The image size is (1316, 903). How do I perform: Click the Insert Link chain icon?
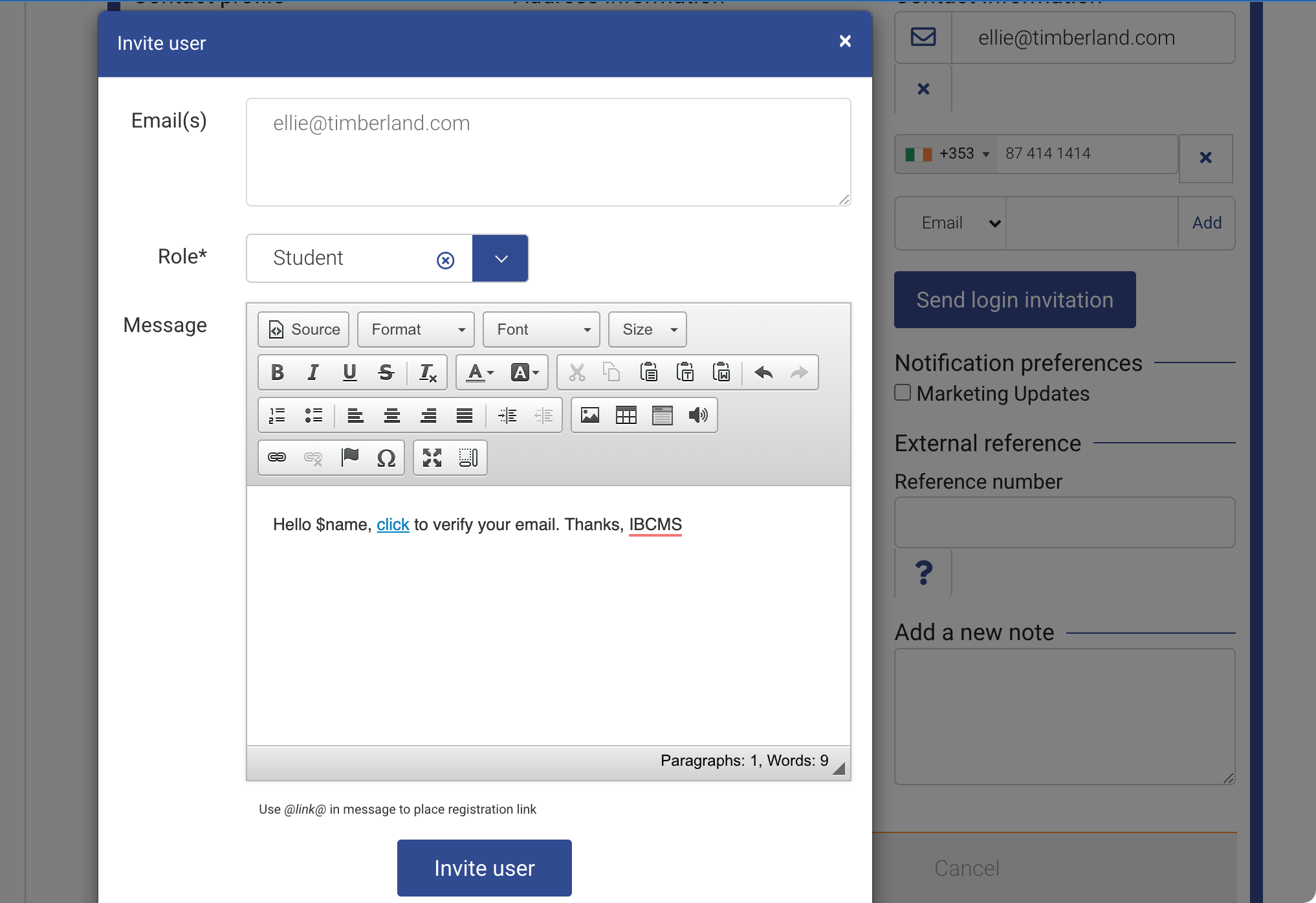(x=277, y=458)
